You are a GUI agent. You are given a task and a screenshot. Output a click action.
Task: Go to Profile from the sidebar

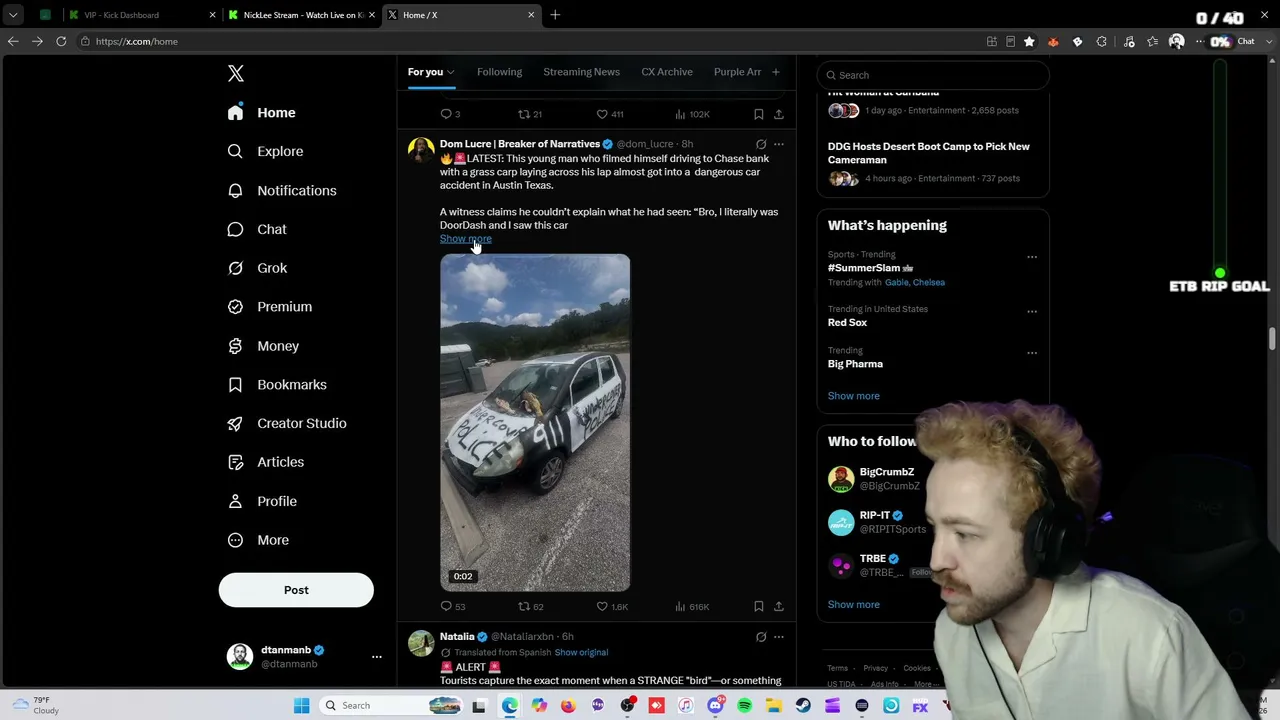click(x=261, y=501)
